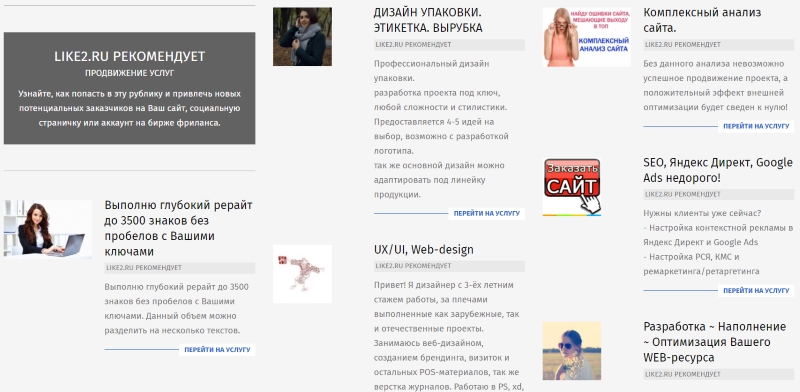Open 'Дизайн упаковки. Этикетка. Вырубка' title
The height and width of the screenshot is (392, 800).
[x=428, y=20]
